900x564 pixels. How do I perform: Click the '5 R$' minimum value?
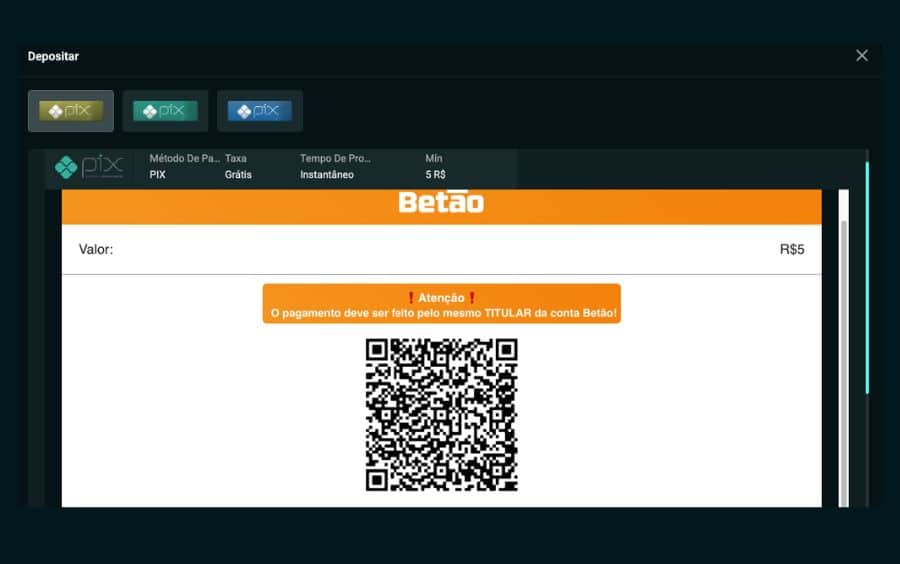pos(436,174)
